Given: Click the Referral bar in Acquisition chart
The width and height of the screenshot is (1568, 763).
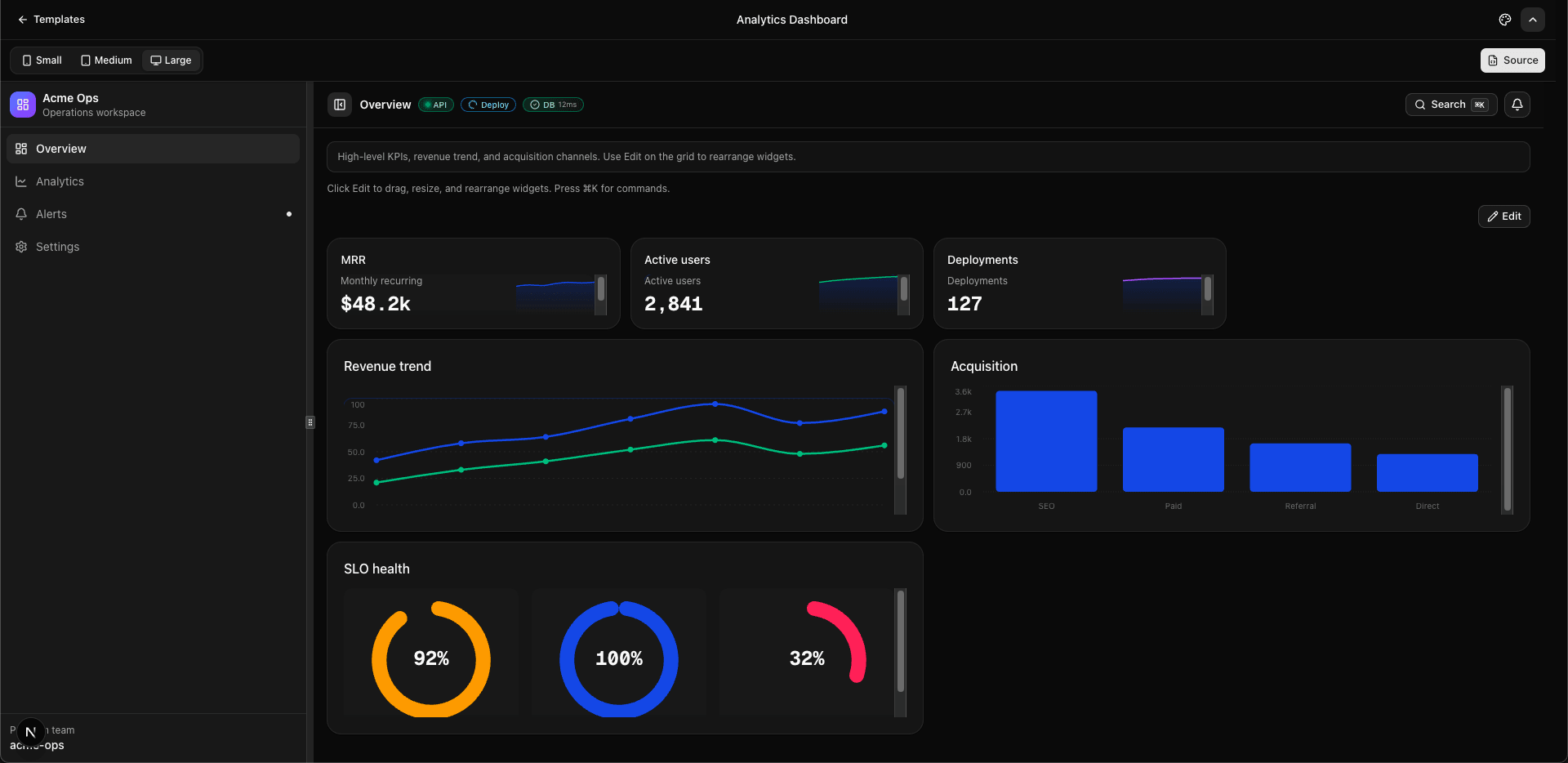Looking at the screenshot, I should (x=1300, y=467).
